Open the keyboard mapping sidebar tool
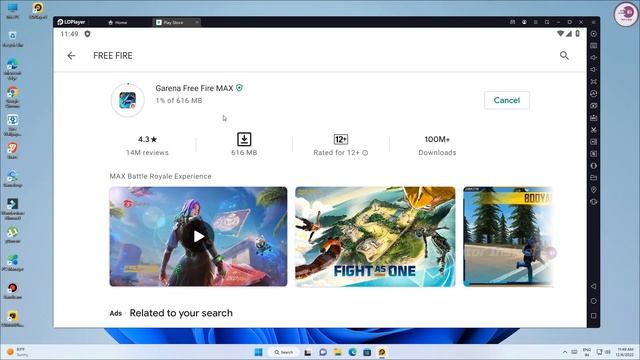Image resolution: width=640 pixels, height=360 pixels. [594, 46]
